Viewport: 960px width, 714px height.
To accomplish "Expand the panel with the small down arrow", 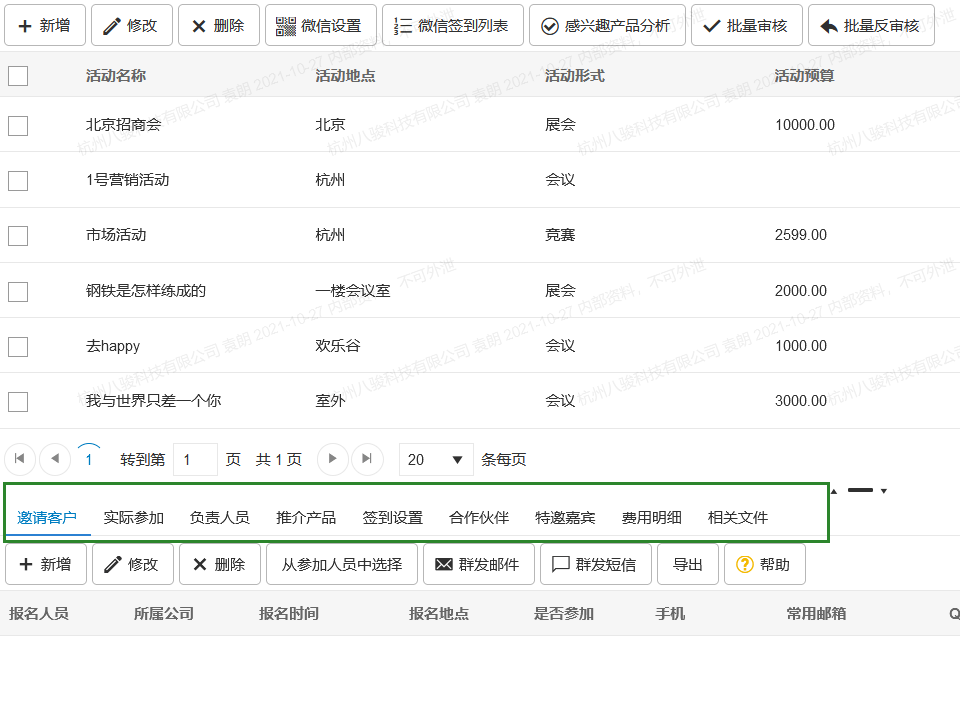I will tap(884, 492).
